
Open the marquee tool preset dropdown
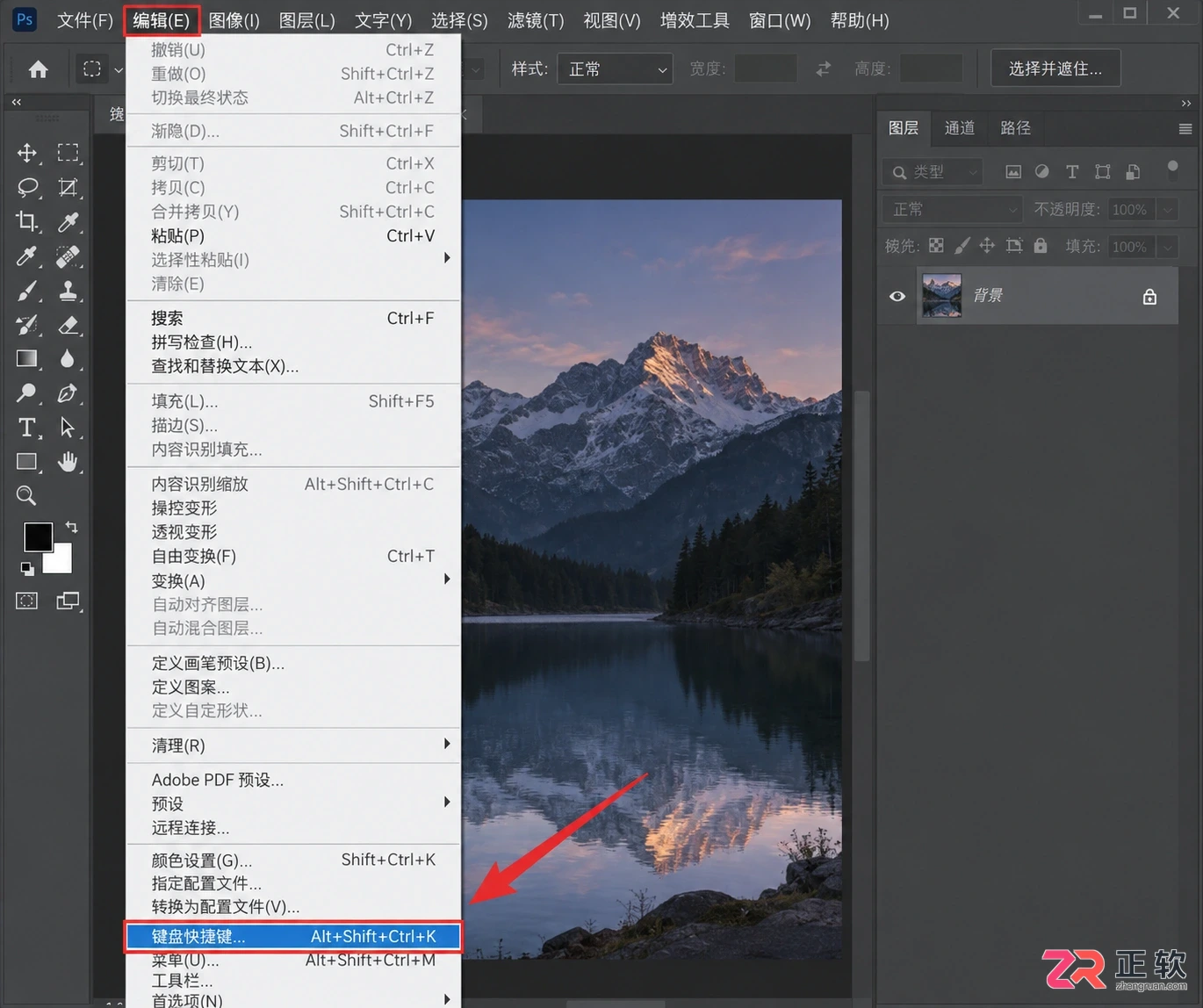(119, 69)
